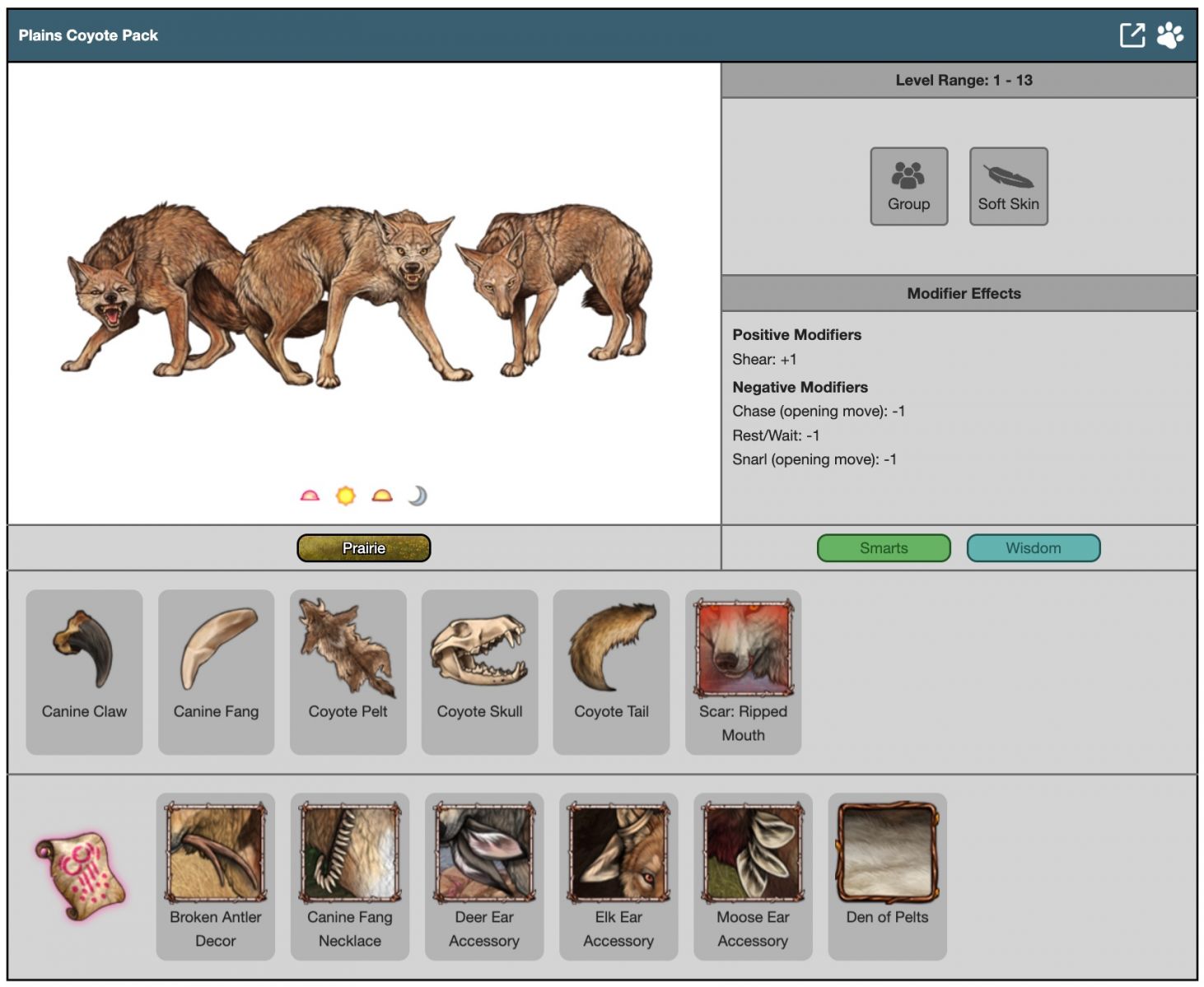Click the sun daytime icon
This screenshot has width=1204, height=987.
346,496
